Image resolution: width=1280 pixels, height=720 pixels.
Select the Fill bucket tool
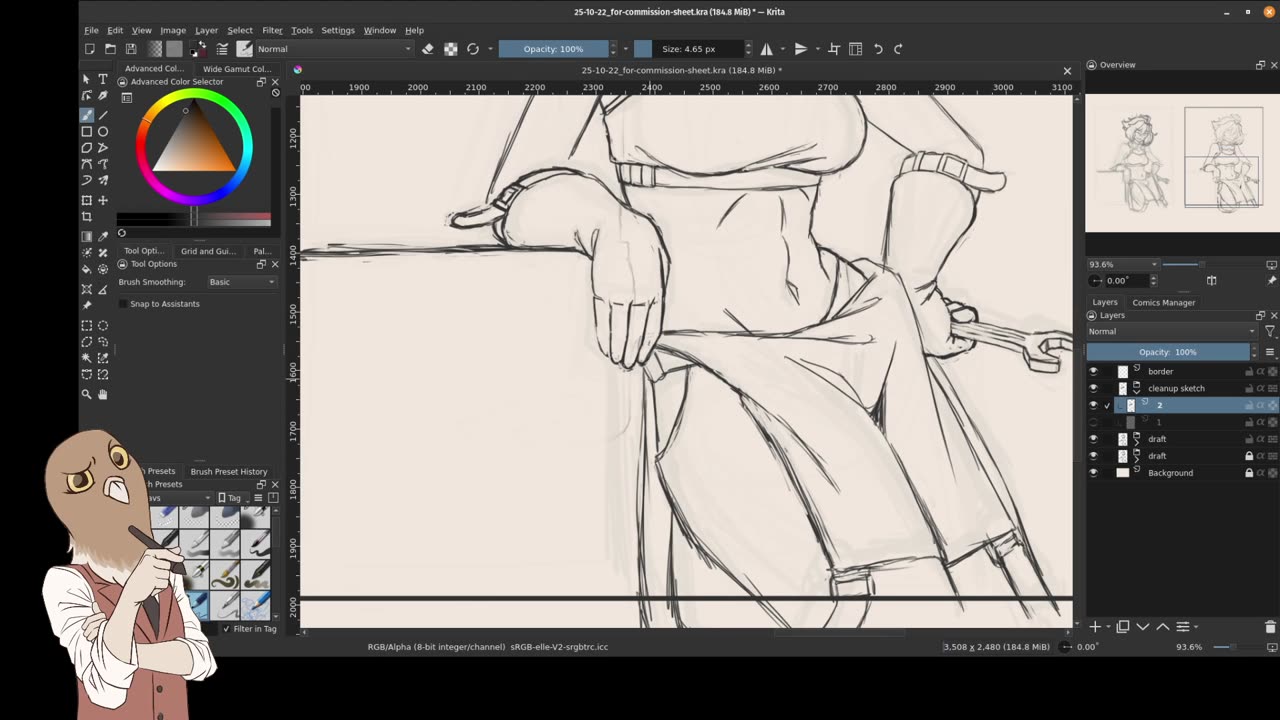pyautogui.click(x=87, y=269)
